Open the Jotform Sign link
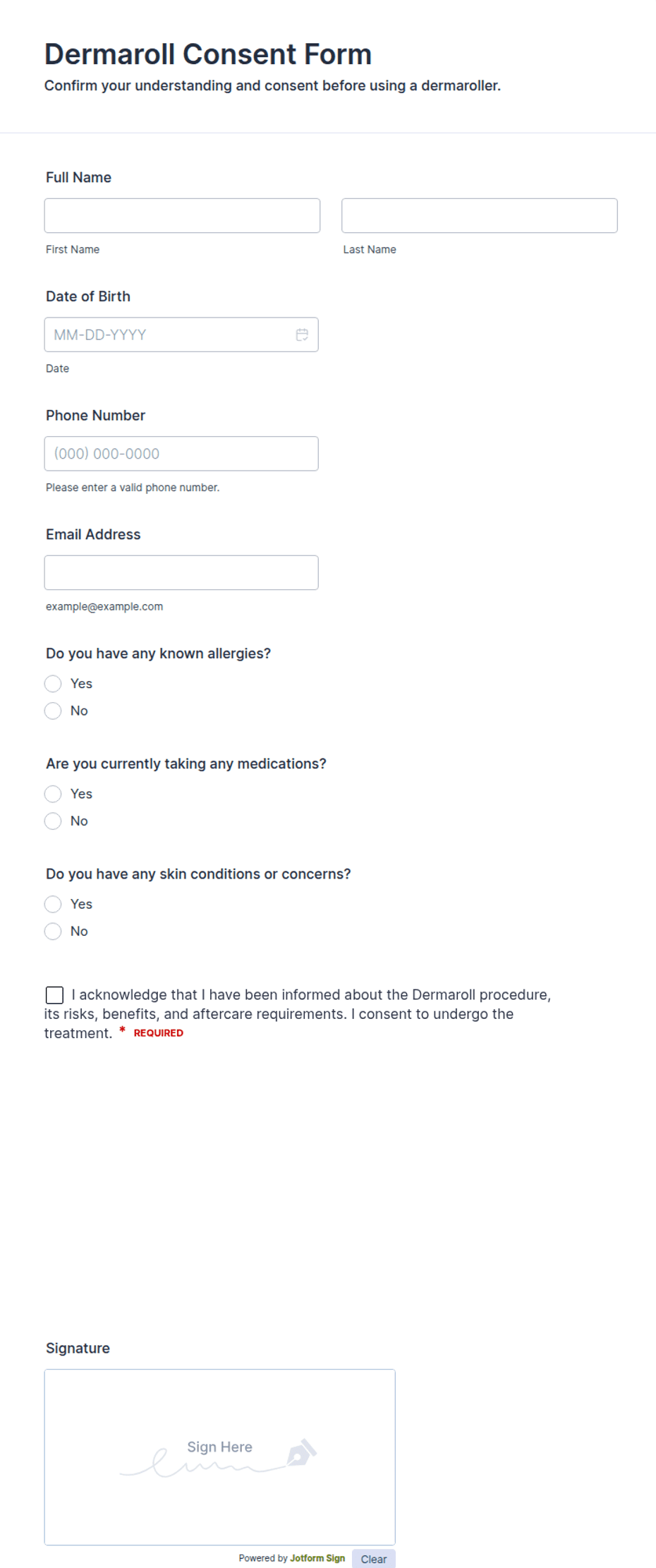This screenshot has height=1568, width=656. pos(317,1558)
